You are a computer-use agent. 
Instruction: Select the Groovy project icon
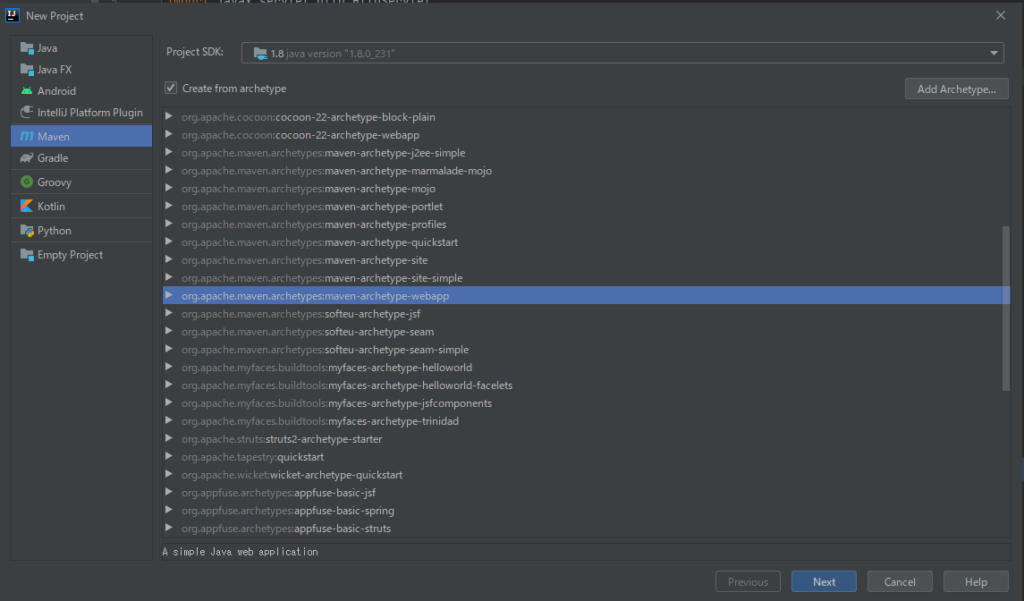point(27,182)
